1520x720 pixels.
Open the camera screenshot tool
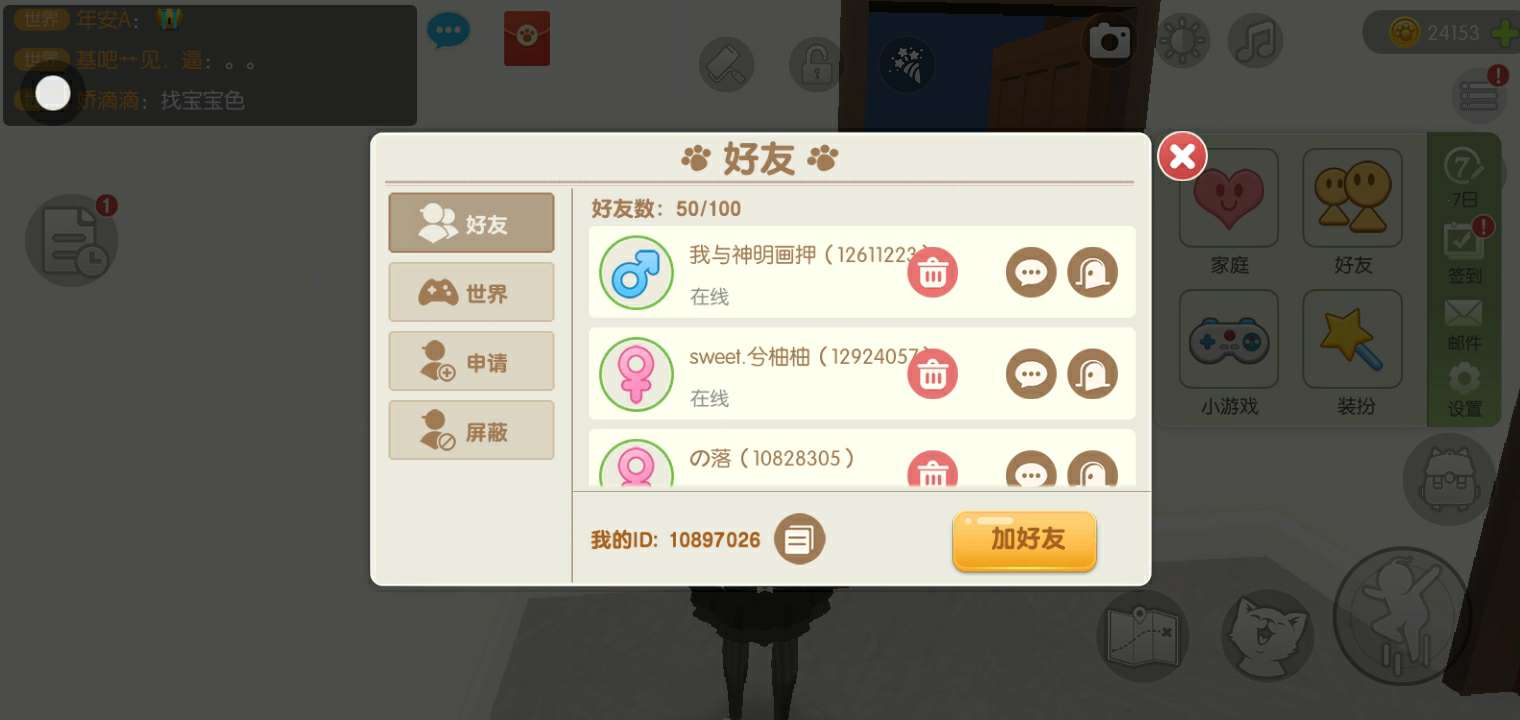coord(1109,41)
